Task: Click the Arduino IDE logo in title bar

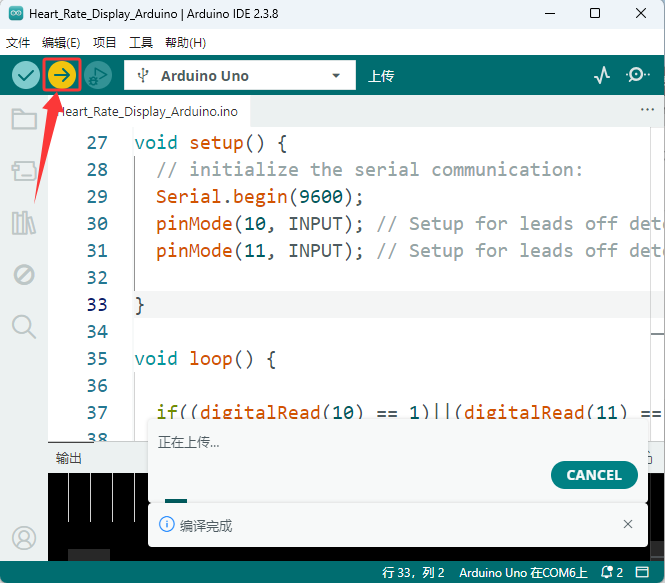Action: [x=16, y=14]
